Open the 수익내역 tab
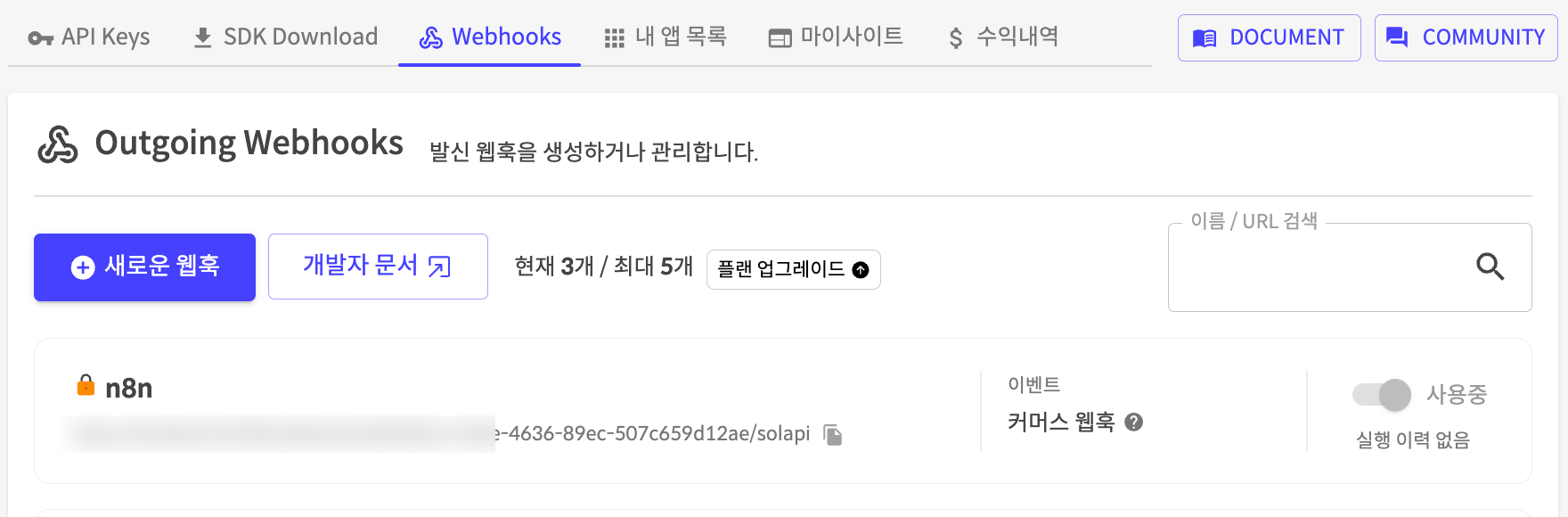This screenshot has height=517, width=1568. point(1003,37)
